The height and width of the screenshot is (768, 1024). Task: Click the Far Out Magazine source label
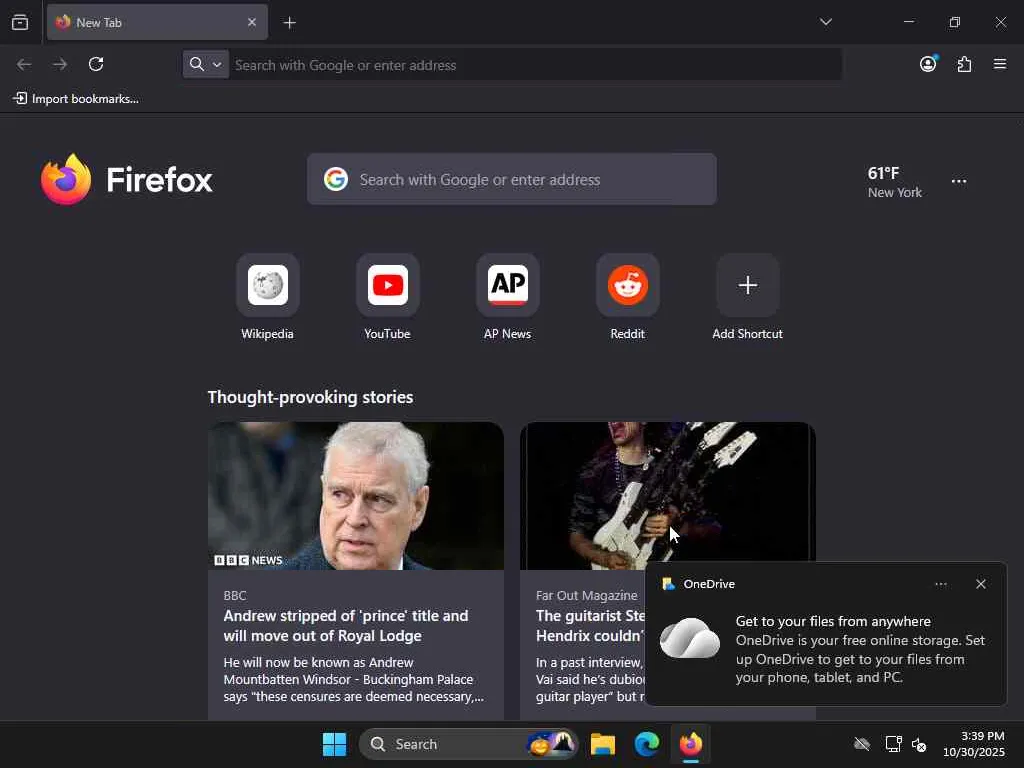586,596
